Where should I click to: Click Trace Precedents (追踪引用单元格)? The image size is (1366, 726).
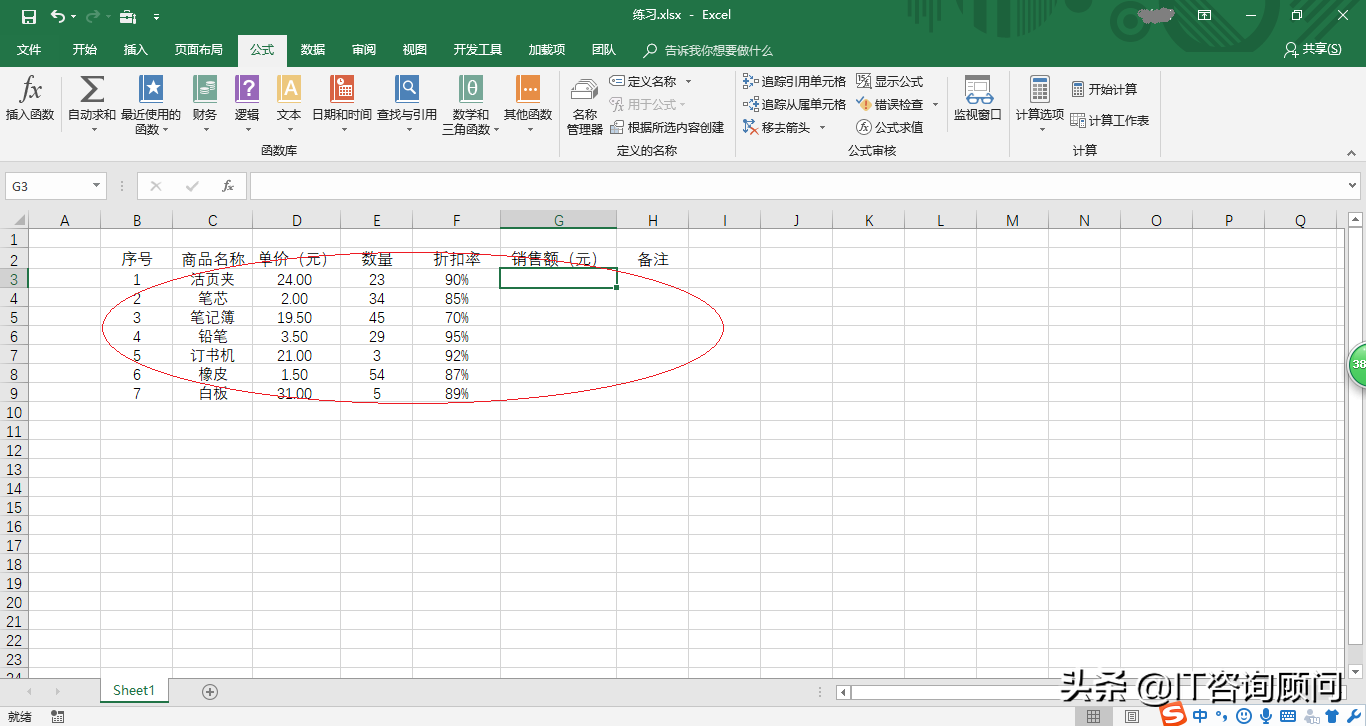794,81
